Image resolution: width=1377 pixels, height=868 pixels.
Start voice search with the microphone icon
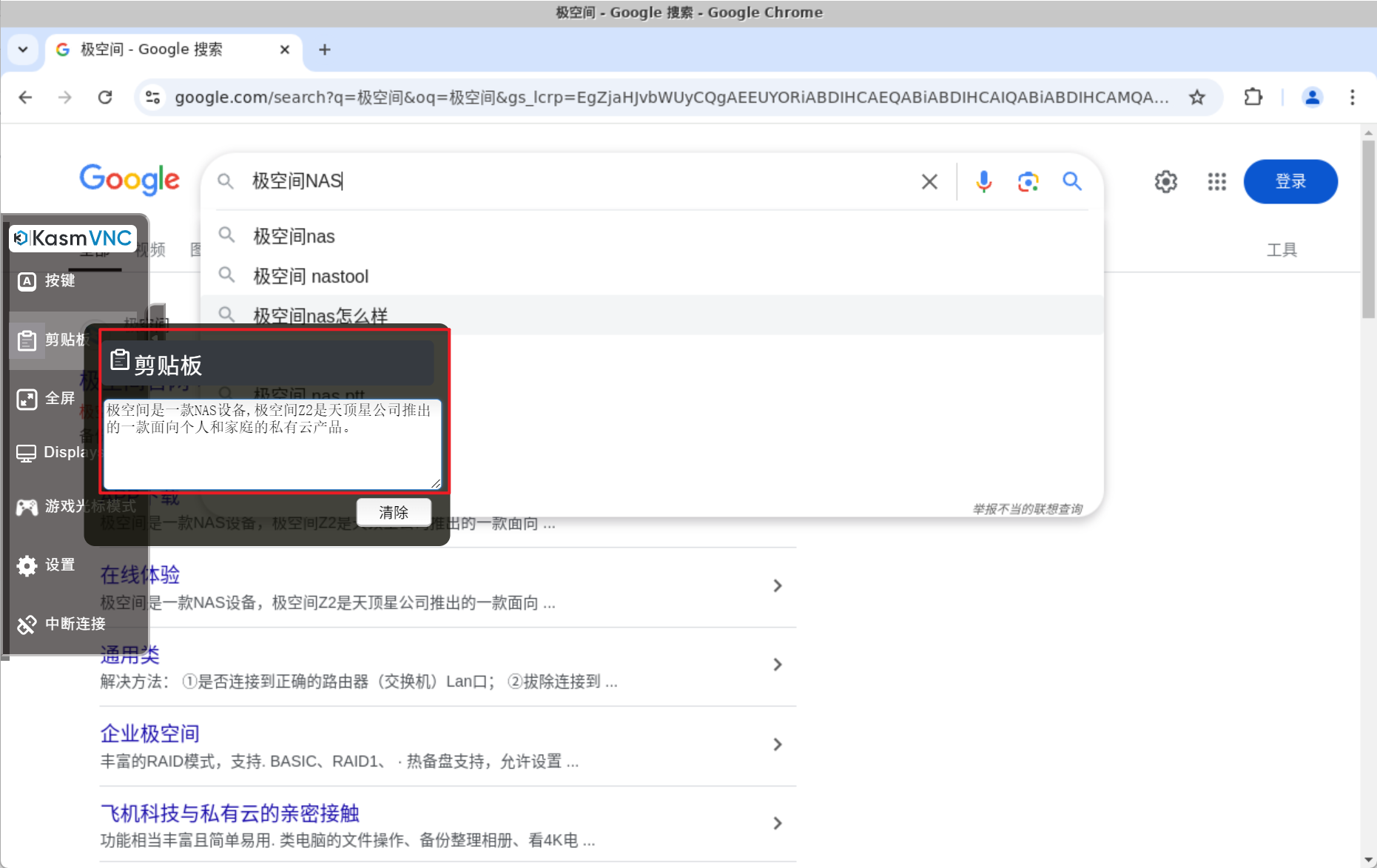pos(983,181)
